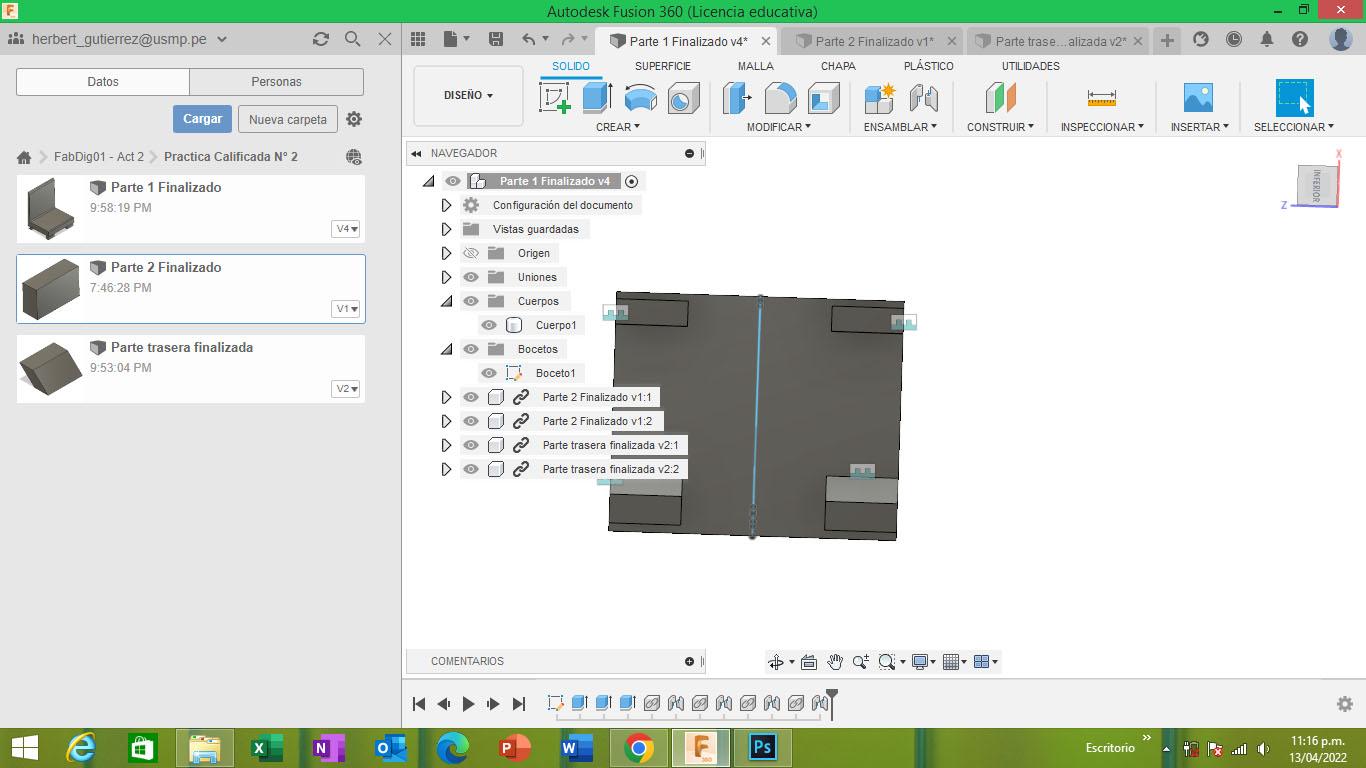Hide Parte 2 Finalizado v1:1 component
The height and width of the screenshot is (768, 1366).
pyautogui.click(x=471, y=397)
